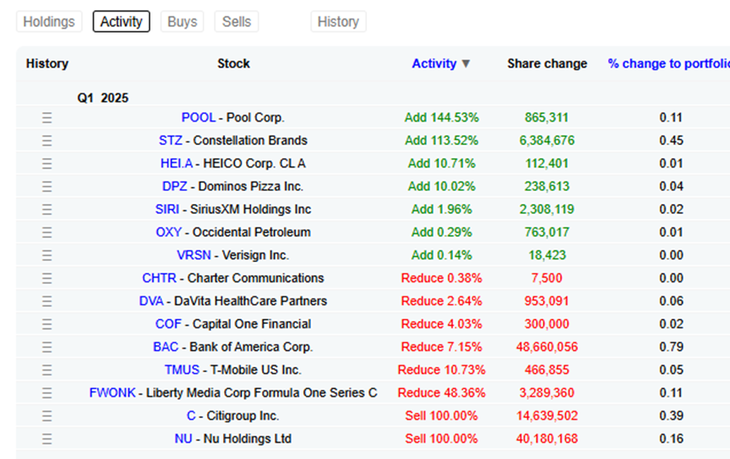Open history icon for POOL row
Viewport: 730px width, 459px height.
pos(46,118)
